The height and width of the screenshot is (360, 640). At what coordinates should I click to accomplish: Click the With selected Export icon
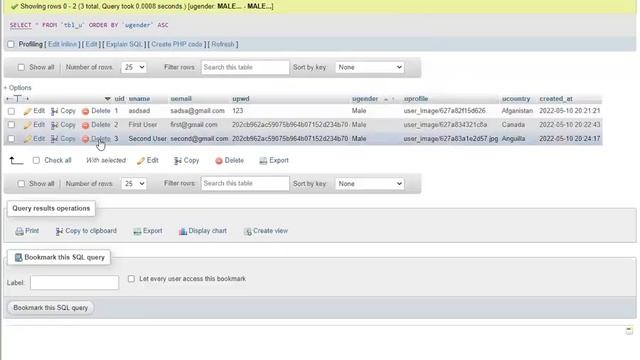263,161
